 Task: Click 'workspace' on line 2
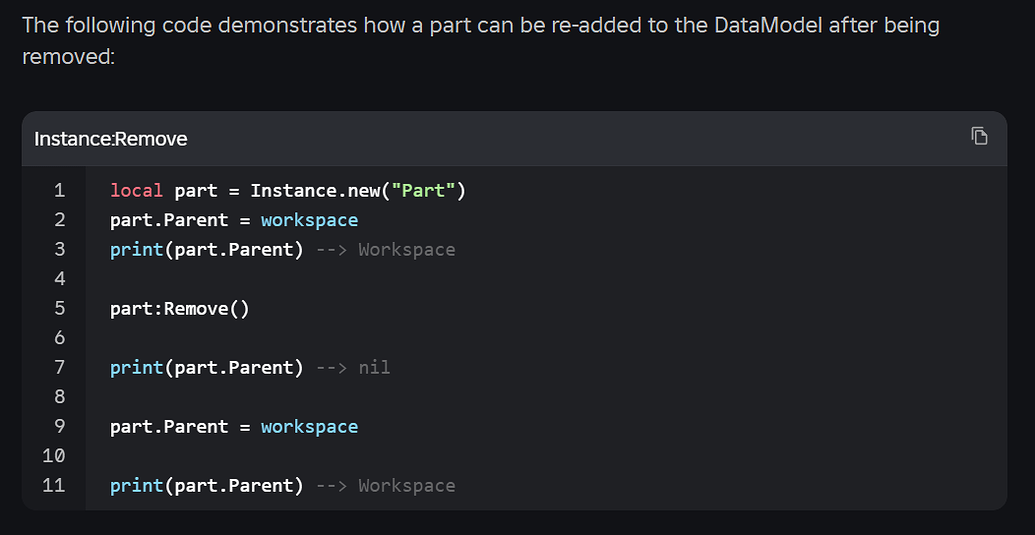(309, 219)
